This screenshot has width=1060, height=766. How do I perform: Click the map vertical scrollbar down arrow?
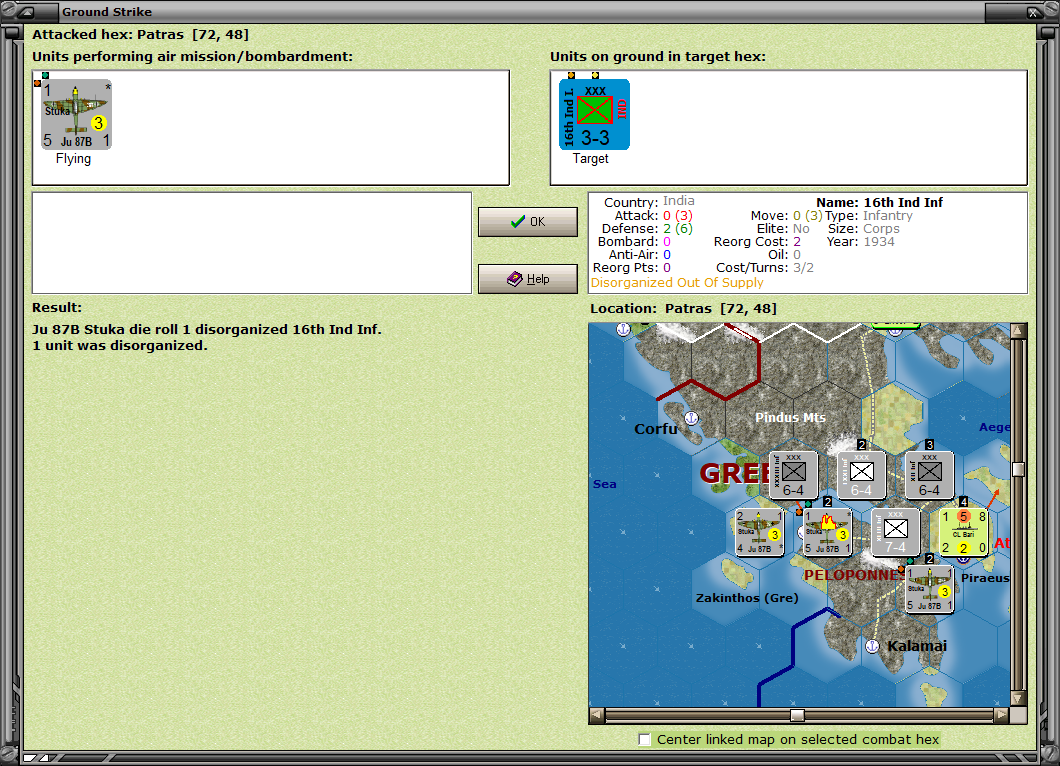tap(1018, 698)
